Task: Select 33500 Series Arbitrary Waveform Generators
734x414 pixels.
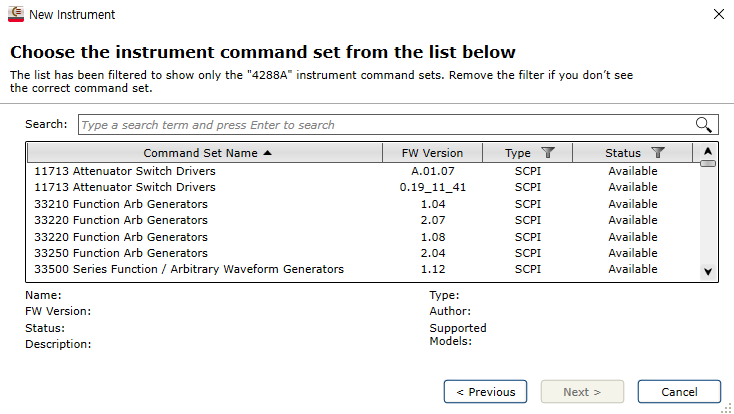Action: pos(189,269)
